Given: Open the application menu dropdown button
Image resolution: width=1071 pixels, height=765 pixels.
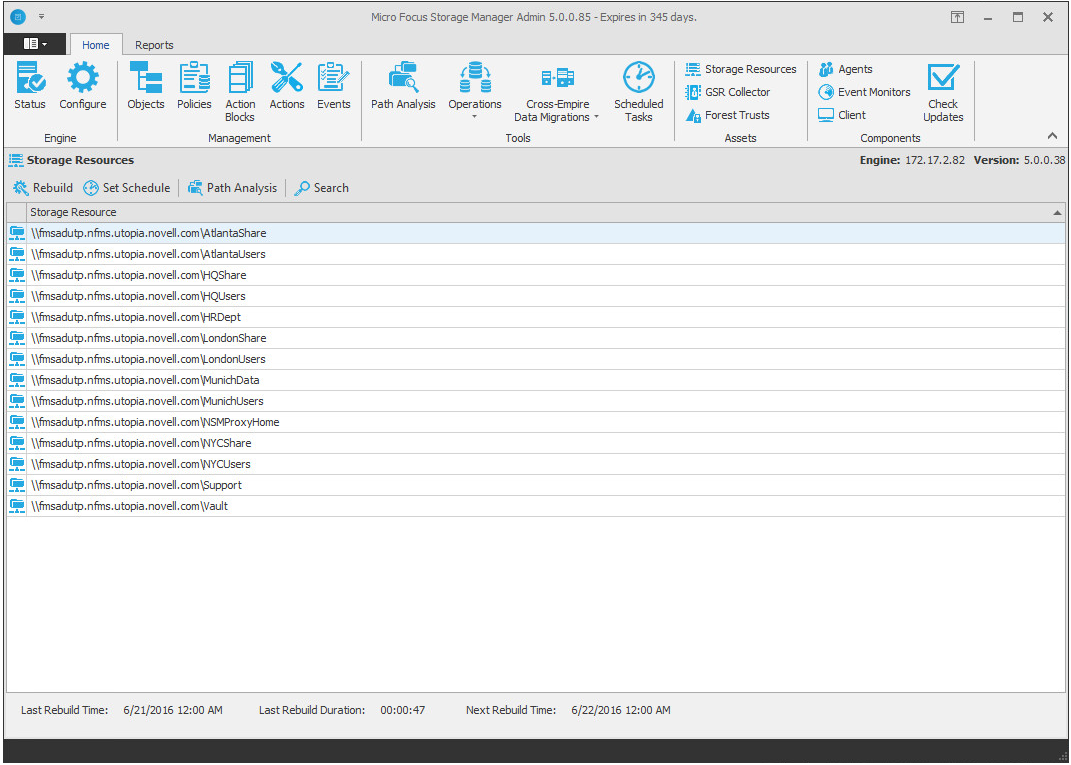Looking at the screenshot, I should coord(35,44).
